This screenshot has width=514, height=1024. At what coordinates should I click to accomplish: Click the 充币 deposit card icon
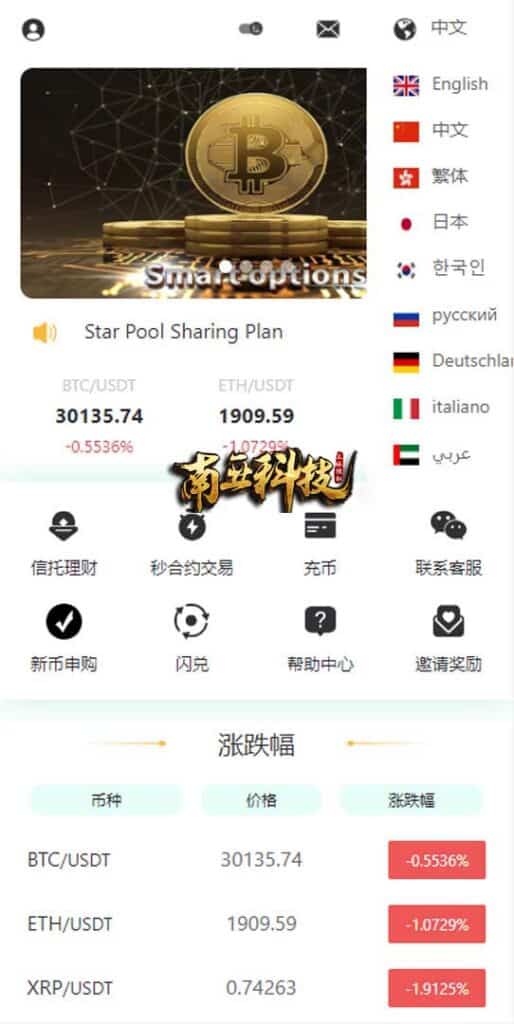click(x=320, y=525)
